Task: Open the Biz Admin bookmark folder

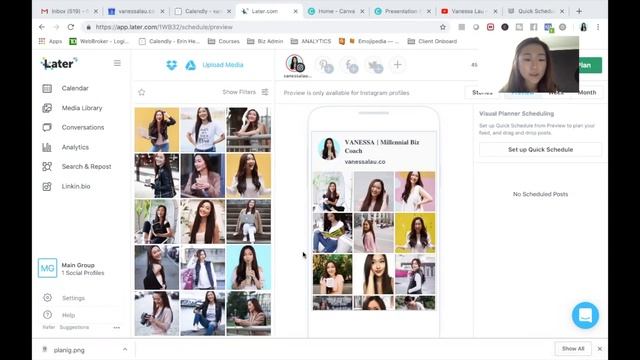Action: click(265, 41)
